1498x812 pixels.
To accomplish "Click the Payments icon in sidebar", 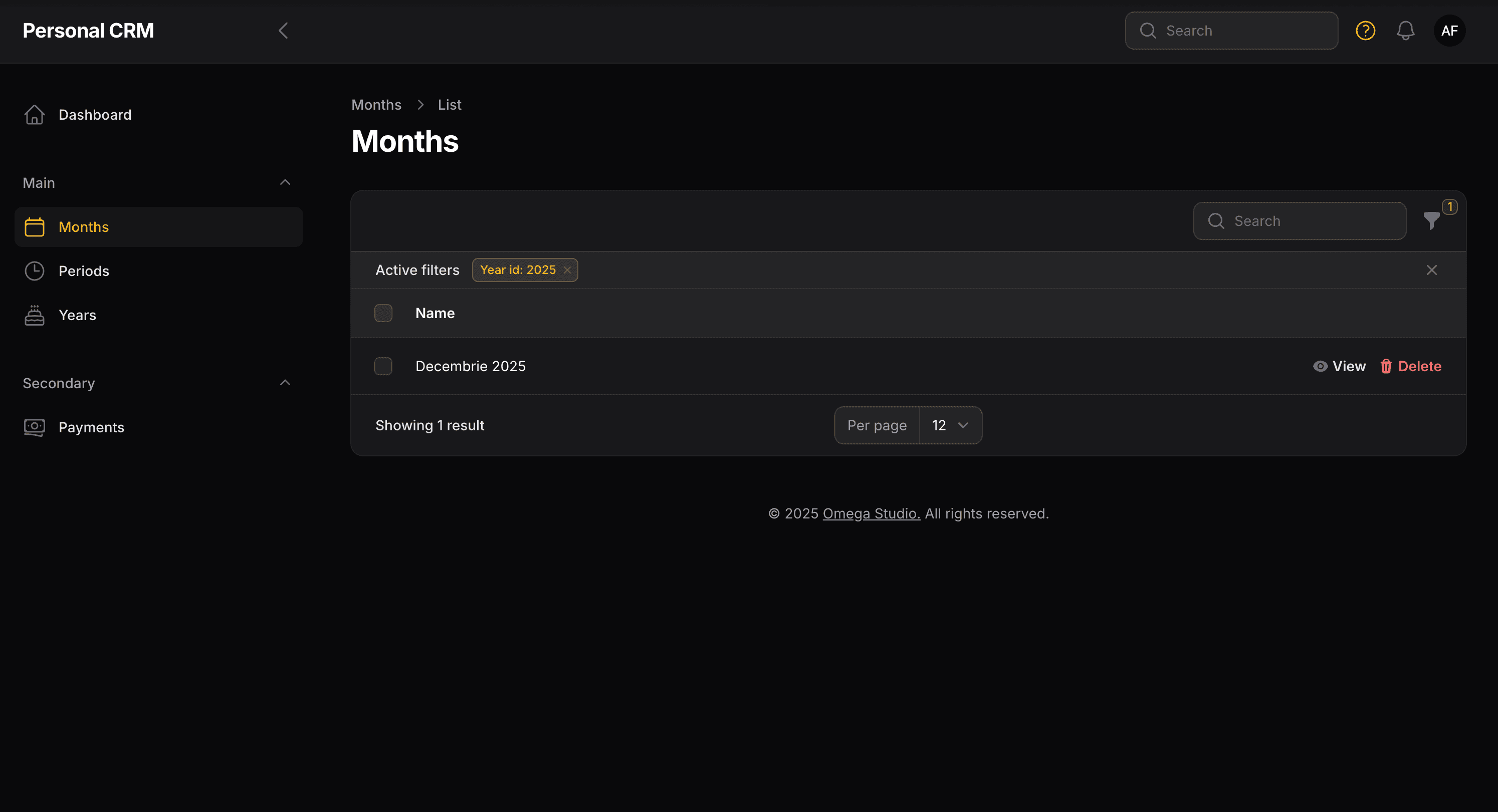I will point(34,427).
